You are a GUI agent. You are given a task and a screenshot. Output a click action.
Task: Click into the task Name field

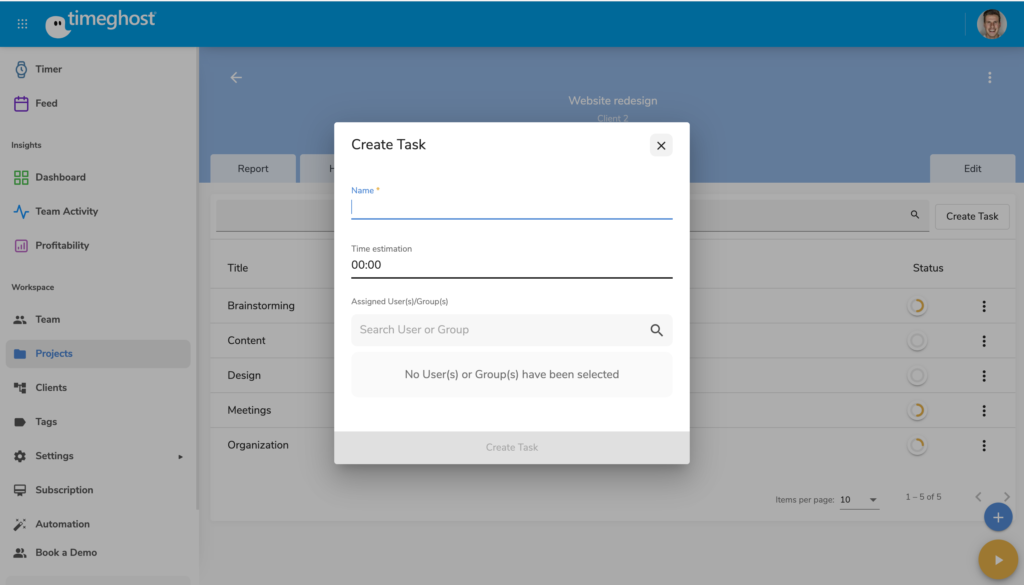click(x=511, y=208)
